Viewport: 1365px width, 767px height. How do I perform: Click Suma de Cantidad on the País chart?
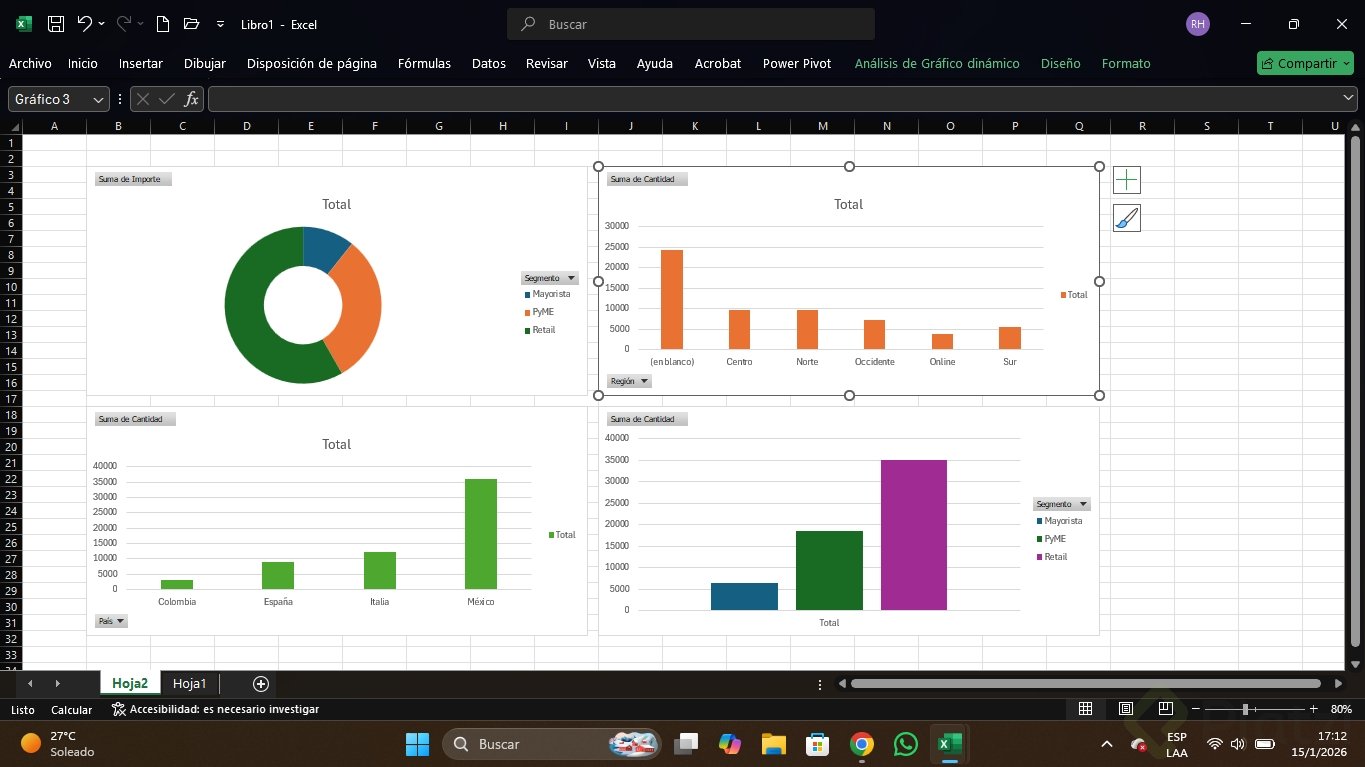[x=135, y=419]
